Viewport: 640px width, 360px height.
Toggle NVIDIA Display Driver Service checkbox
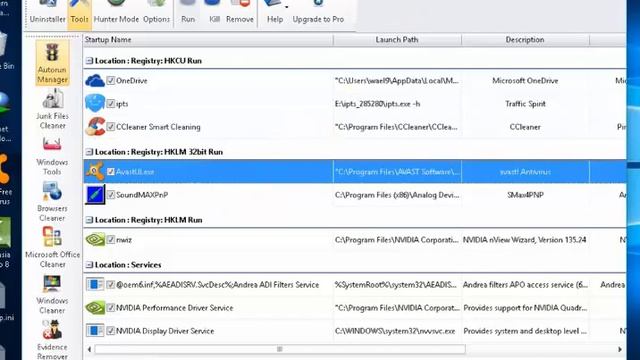click(x=111, y=331)
